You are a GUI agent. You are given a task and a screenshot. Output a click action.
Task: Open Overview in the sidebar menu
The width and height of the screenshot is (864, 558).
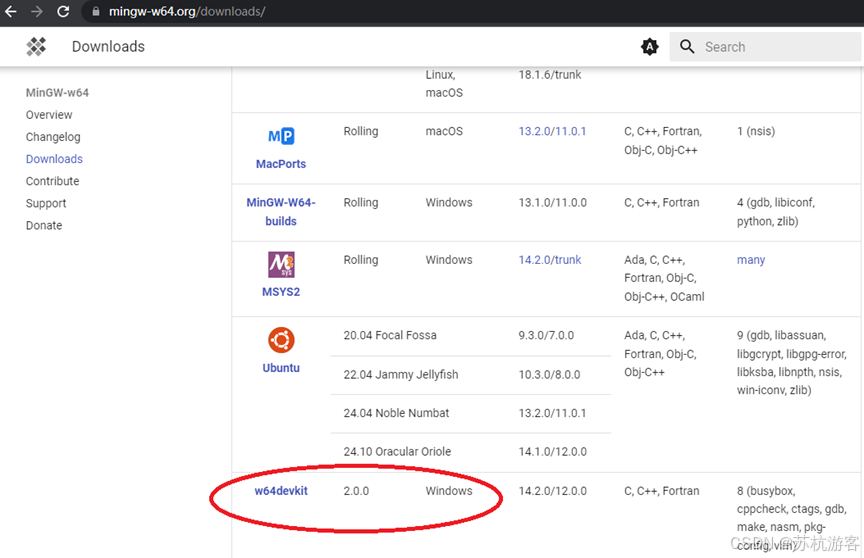[49, 115]
